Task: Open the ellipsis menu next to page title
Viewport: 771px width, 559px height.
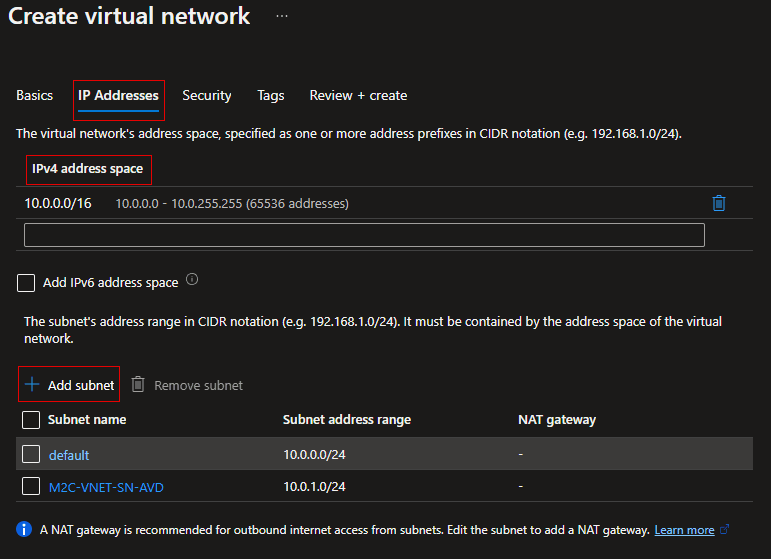Action: coord(282,17)
